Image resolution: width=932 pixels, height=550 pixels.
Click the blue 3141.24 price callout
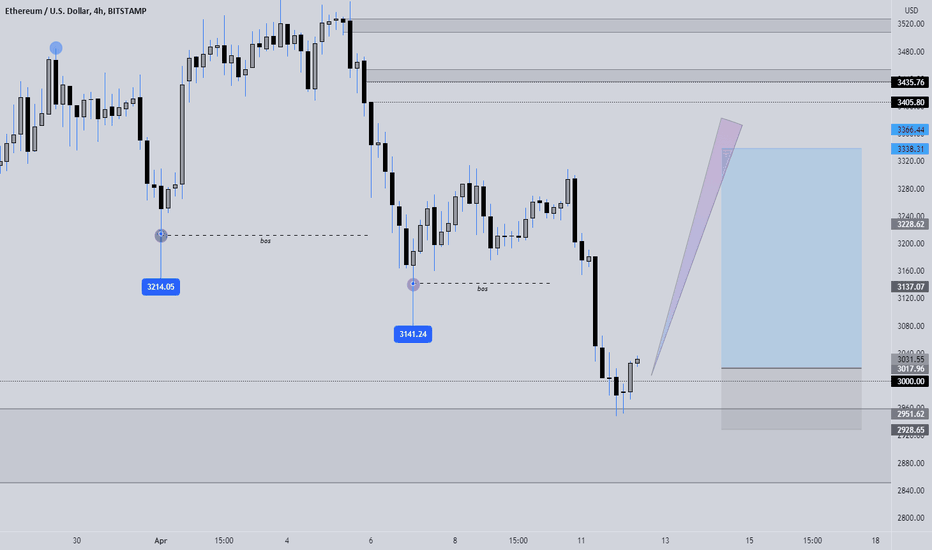pyautogui.click(x=413, y=334)
